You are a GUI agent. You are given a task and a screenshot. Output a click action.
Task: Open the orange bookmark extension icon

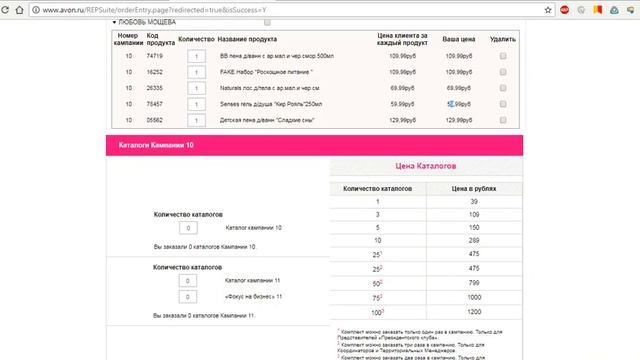(x=598, y=10)
